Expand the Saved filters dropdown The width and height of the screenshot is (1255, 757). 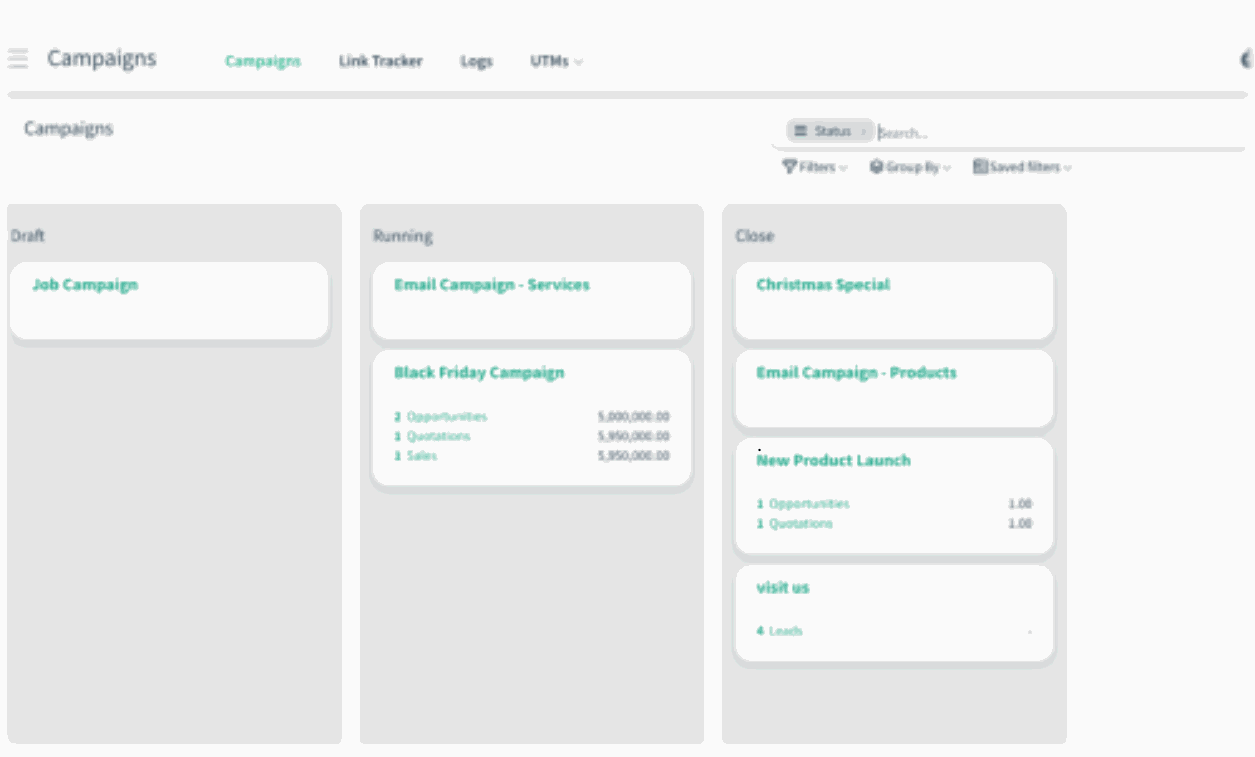(x=1067, y=168)
